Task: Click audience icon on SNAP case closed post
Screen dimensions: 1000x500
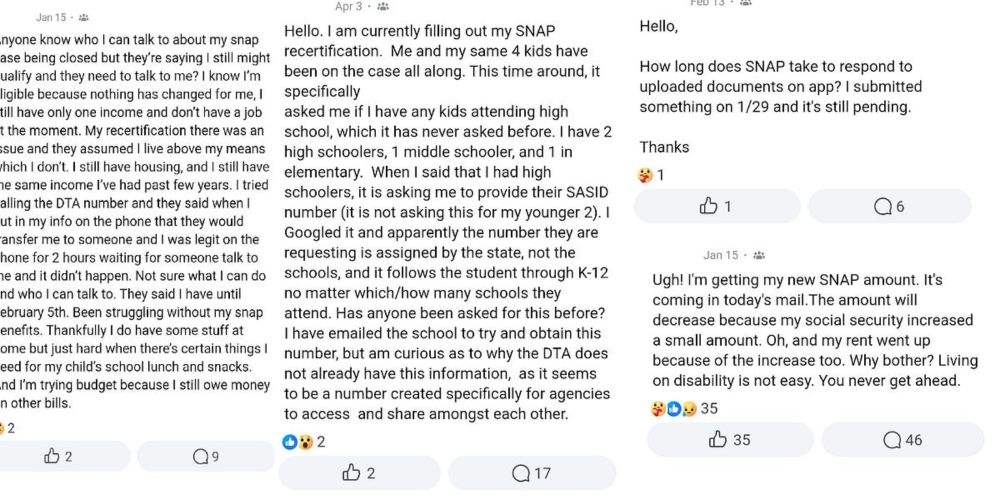Action: [84, 18]
